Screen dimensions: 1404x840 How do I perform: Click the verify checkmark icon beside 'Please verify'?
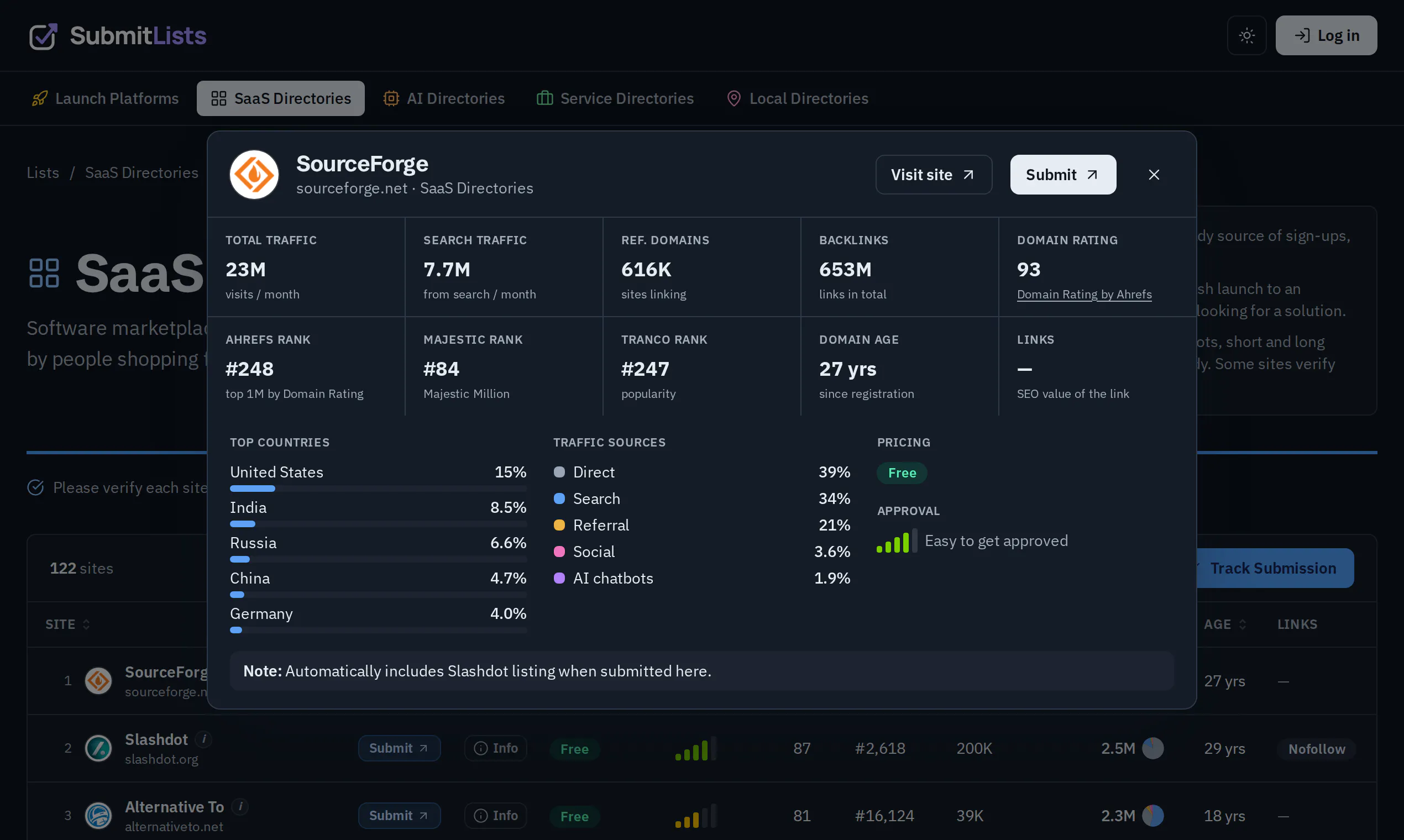pos(36,487)
